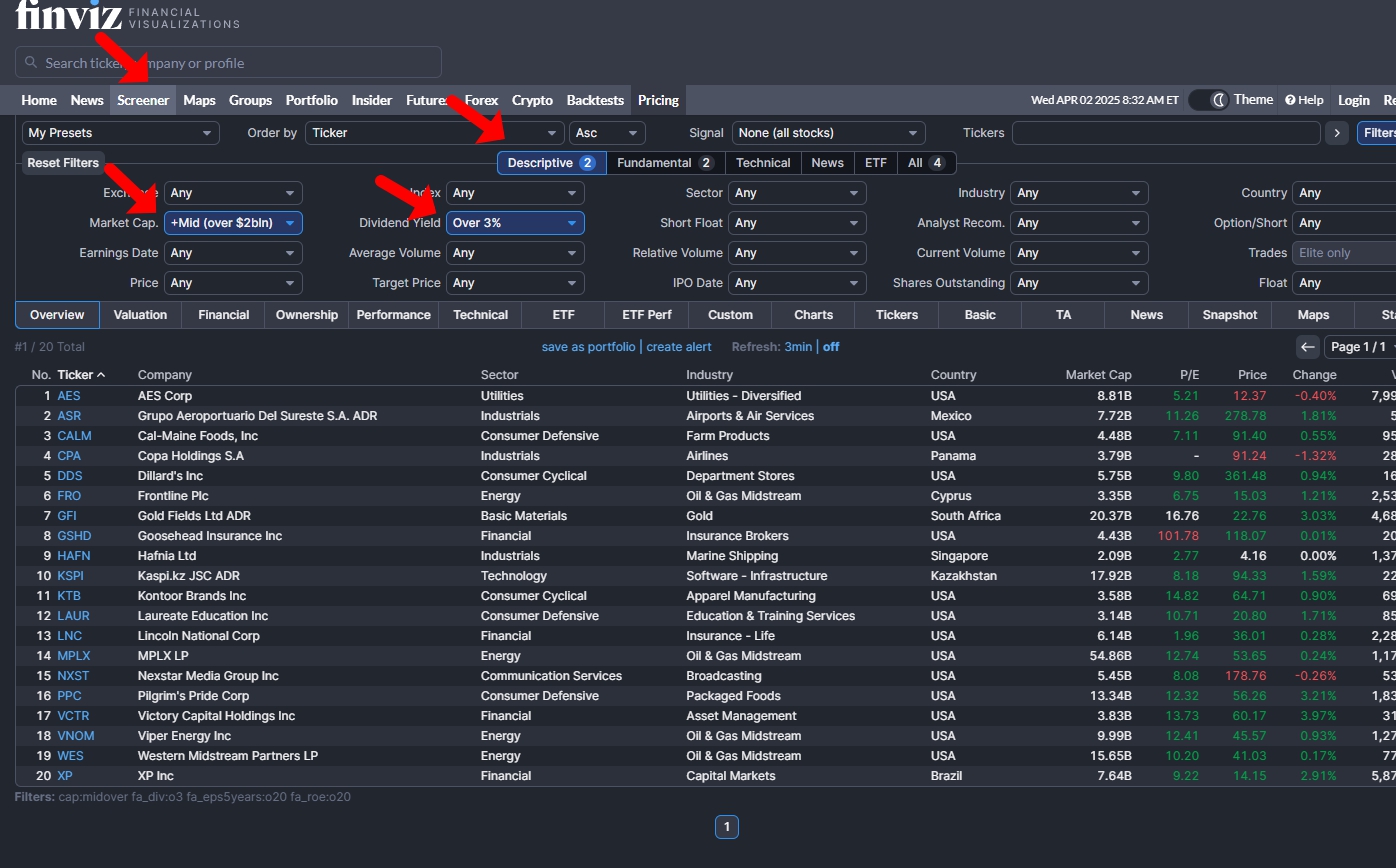Image resolution: width=1396 pixels, height=868 pixels.
Task: Open the IPO Date filter dropdown
Action: click(797, 283)
